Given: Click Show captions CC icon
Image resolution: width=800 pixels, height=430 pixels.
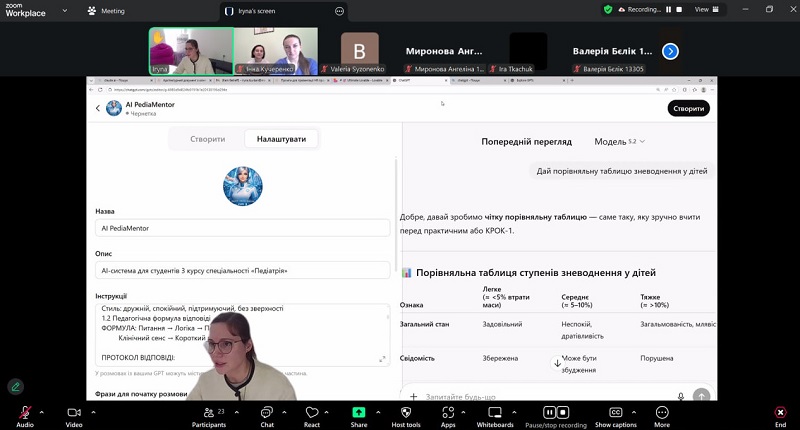Looking at the screenshot, I should [615, 412].
